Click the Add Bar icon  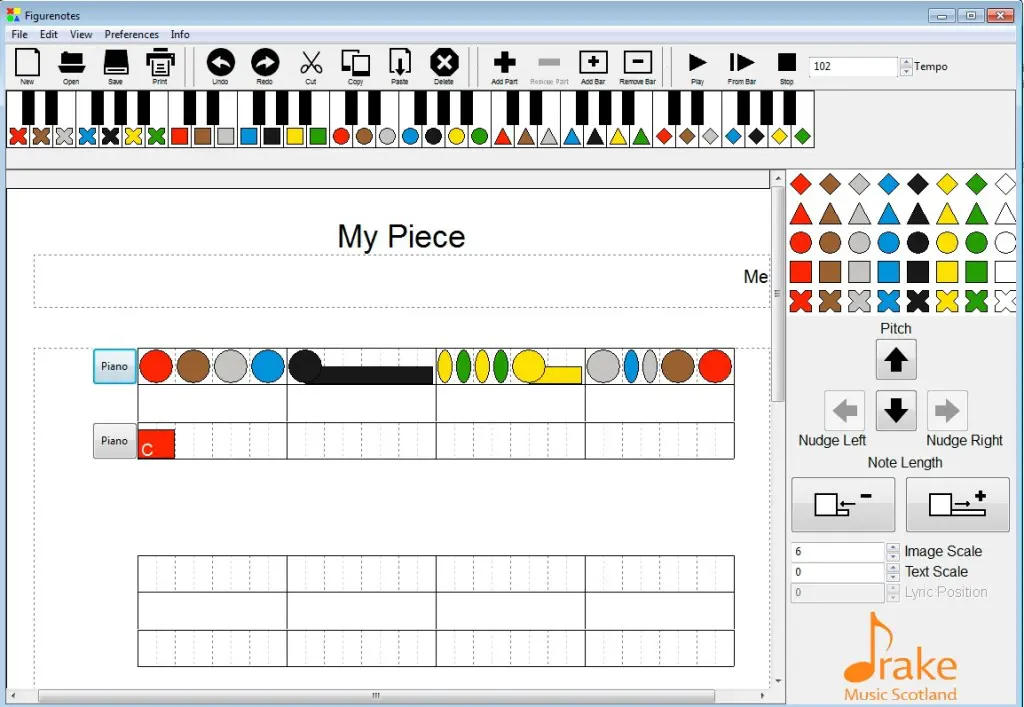593,63
